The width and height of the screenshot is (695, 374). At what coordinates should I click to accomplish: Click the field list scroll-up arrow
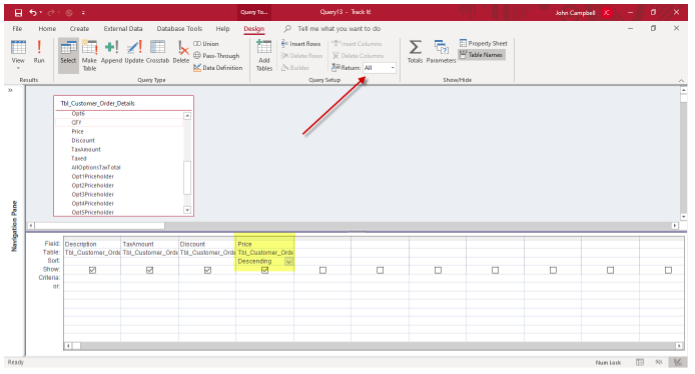pyautogui.click(x=187, y=116)
